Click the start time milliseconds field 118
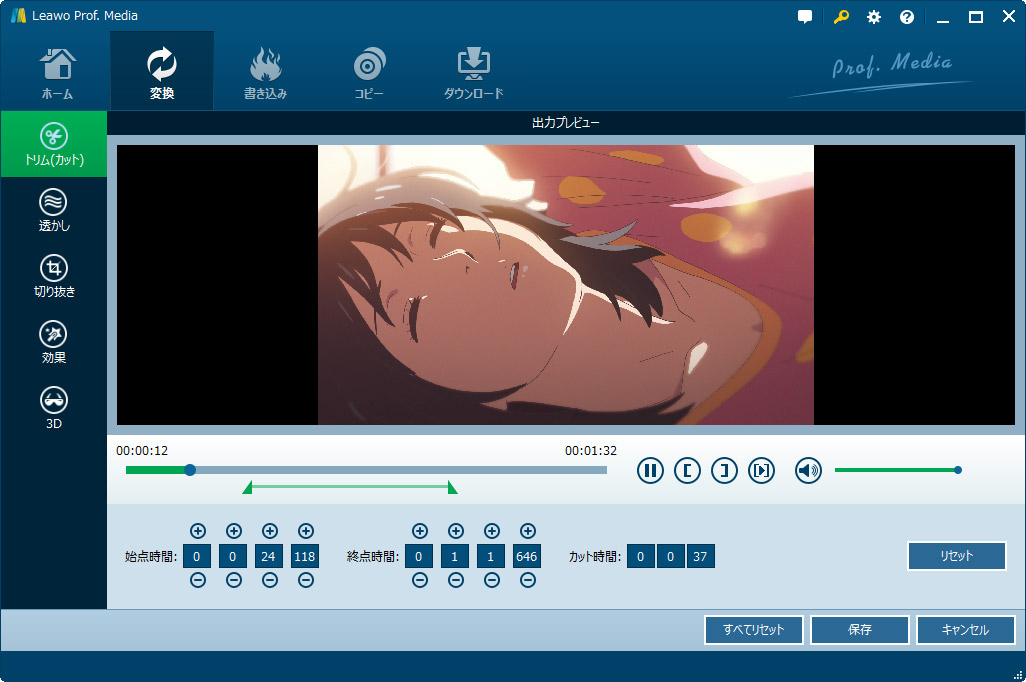Viewport: 1026px width, 682px height. tap(304, 556)
